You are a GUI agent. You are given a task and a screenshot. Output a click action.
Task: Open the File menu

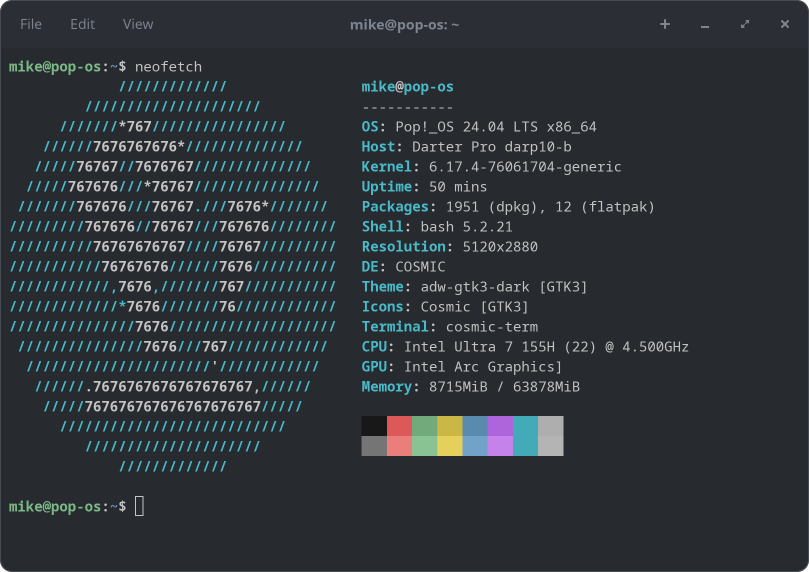[30, 24]
